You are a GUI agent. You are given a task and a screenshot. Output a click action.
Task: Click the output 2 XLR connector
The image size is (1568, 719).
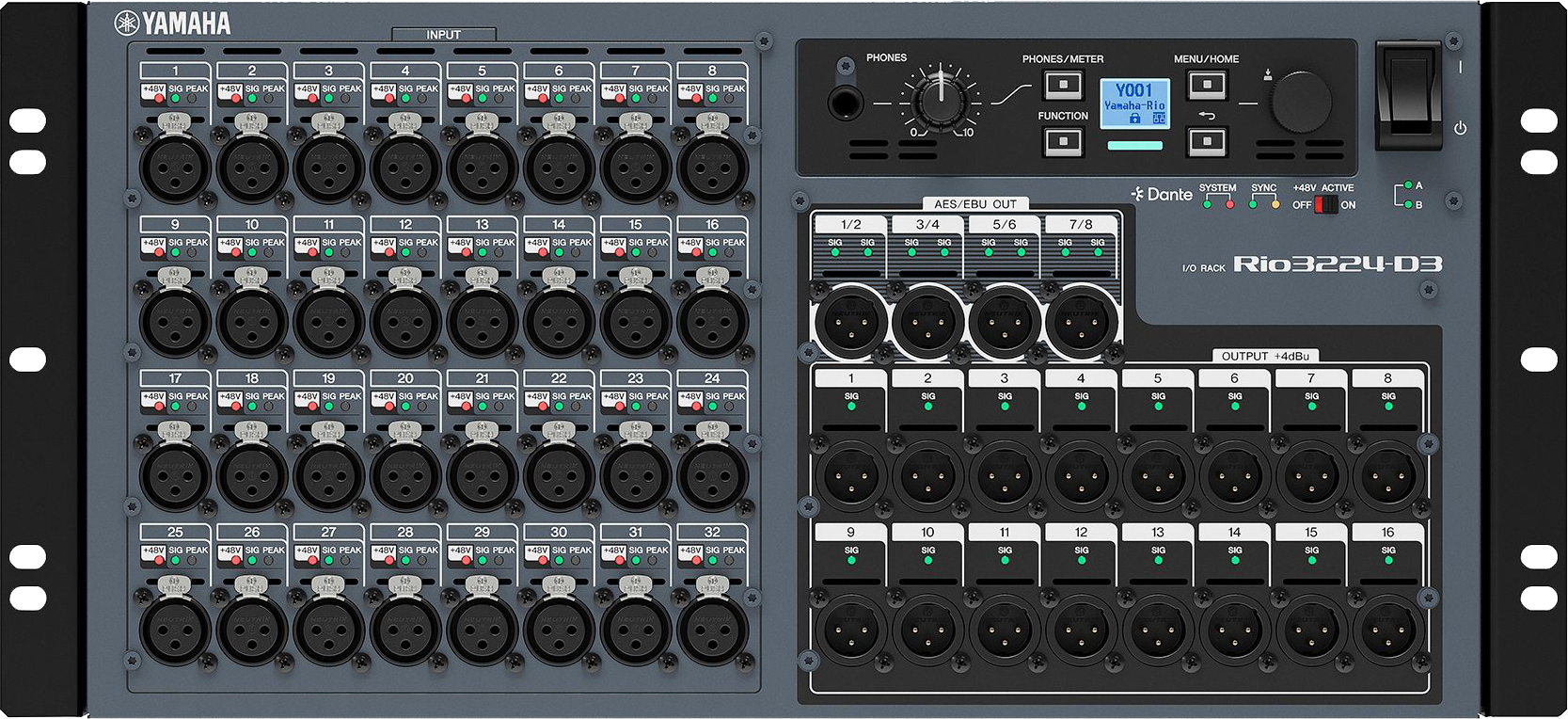(928, 475)
